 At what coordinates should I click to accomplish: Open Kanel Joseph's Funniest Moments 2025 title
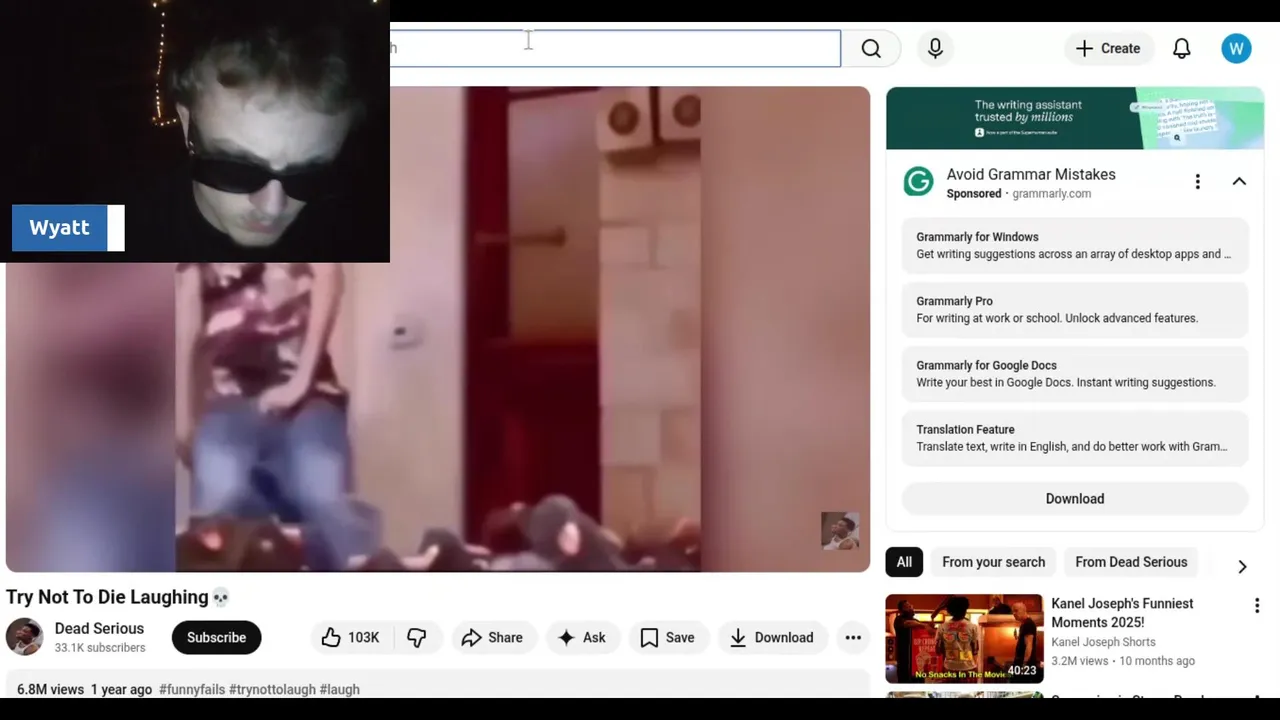coord(1122,613)
